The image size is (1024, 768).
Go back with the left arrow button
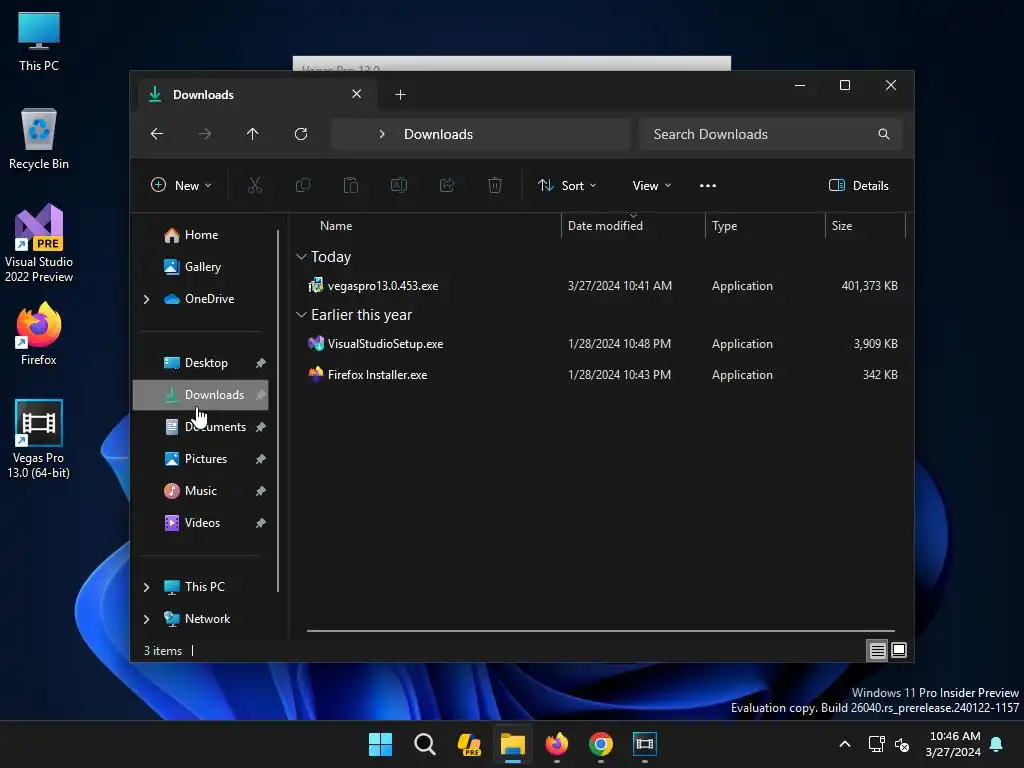click(157, 134)
